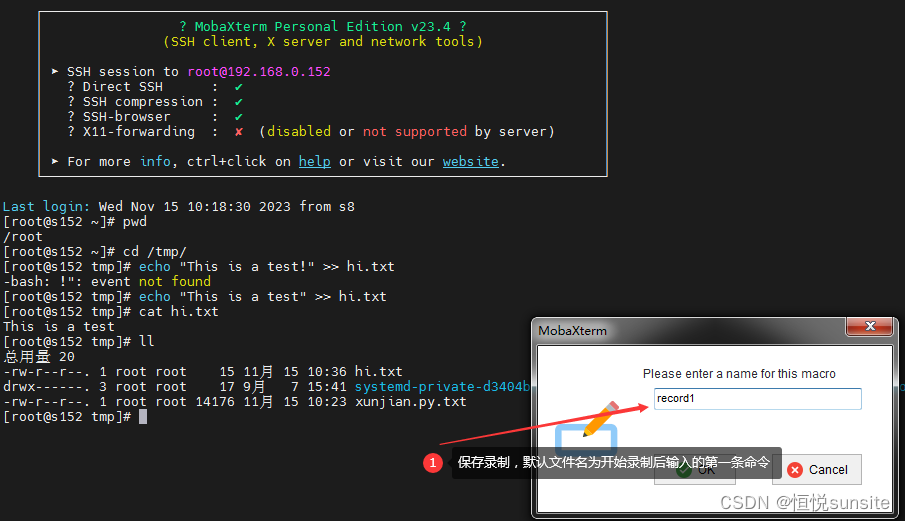Click the red numbered badge 1
This screenshot has height=521, width=905.
(x=433, y=463)
